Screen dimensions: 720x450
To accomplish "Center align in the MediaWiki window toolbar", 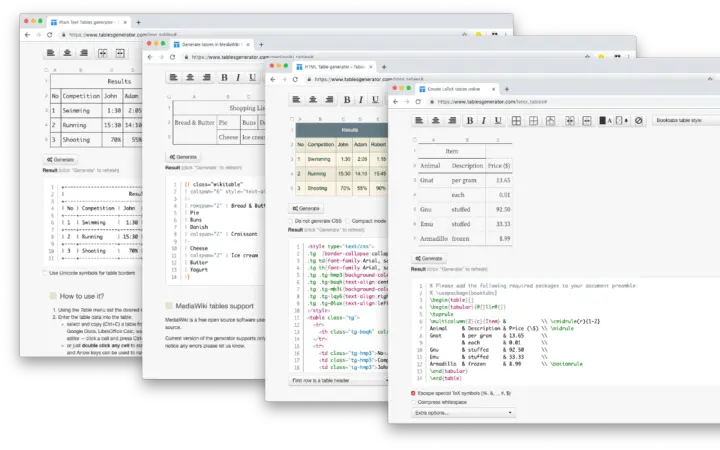I will 190,77.
